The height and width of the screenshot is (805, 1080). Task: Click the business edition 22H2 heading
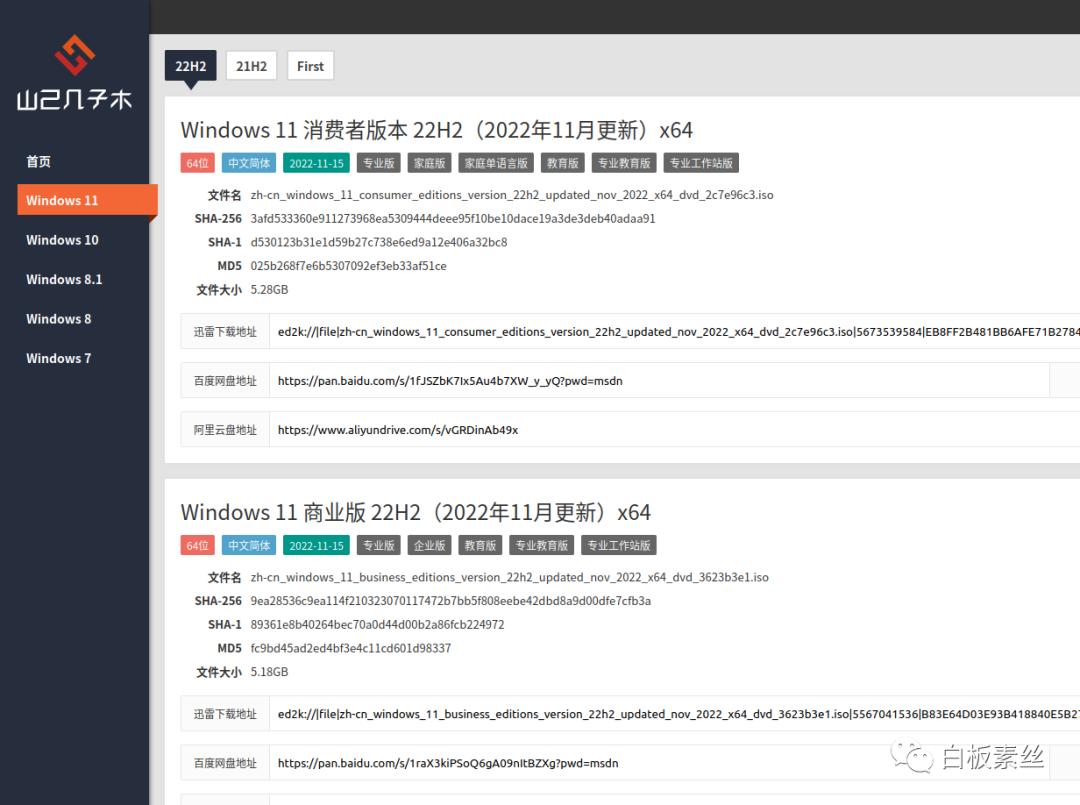pyautogui.click(x=415, y=512)
